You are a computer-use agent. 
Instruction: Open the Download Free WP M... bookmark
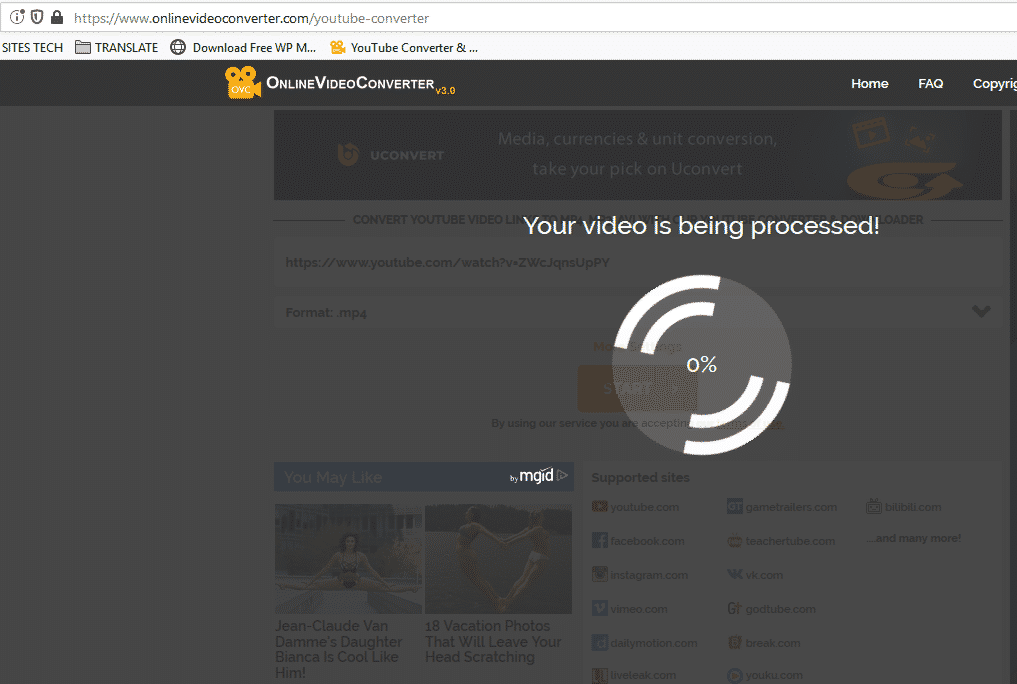243,47
